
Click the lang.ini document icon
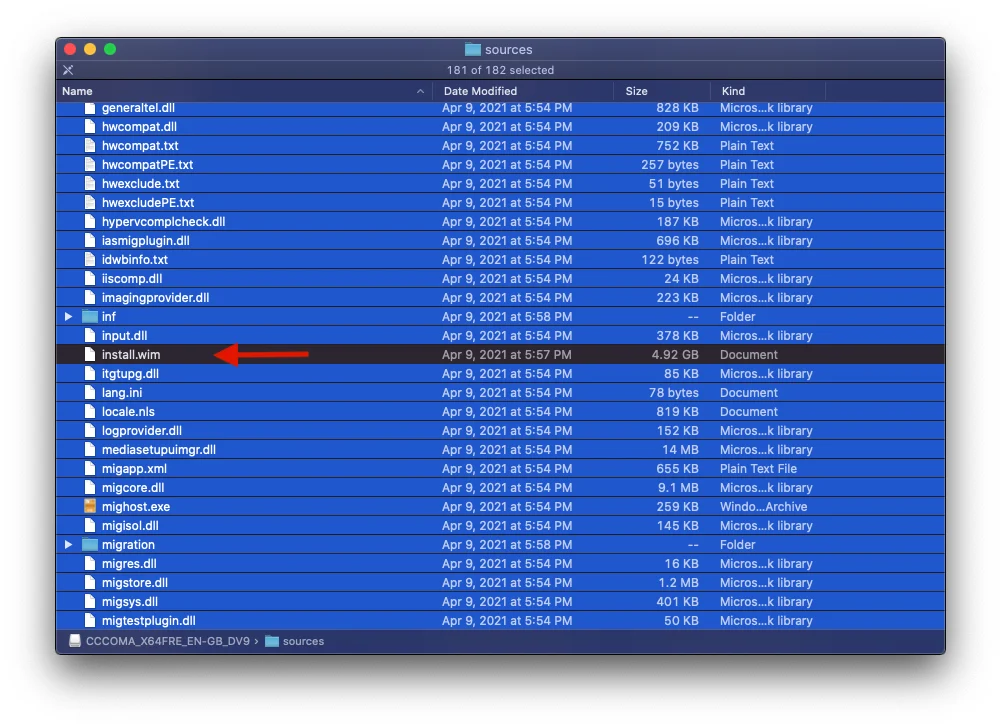click(x=90, y=393)
